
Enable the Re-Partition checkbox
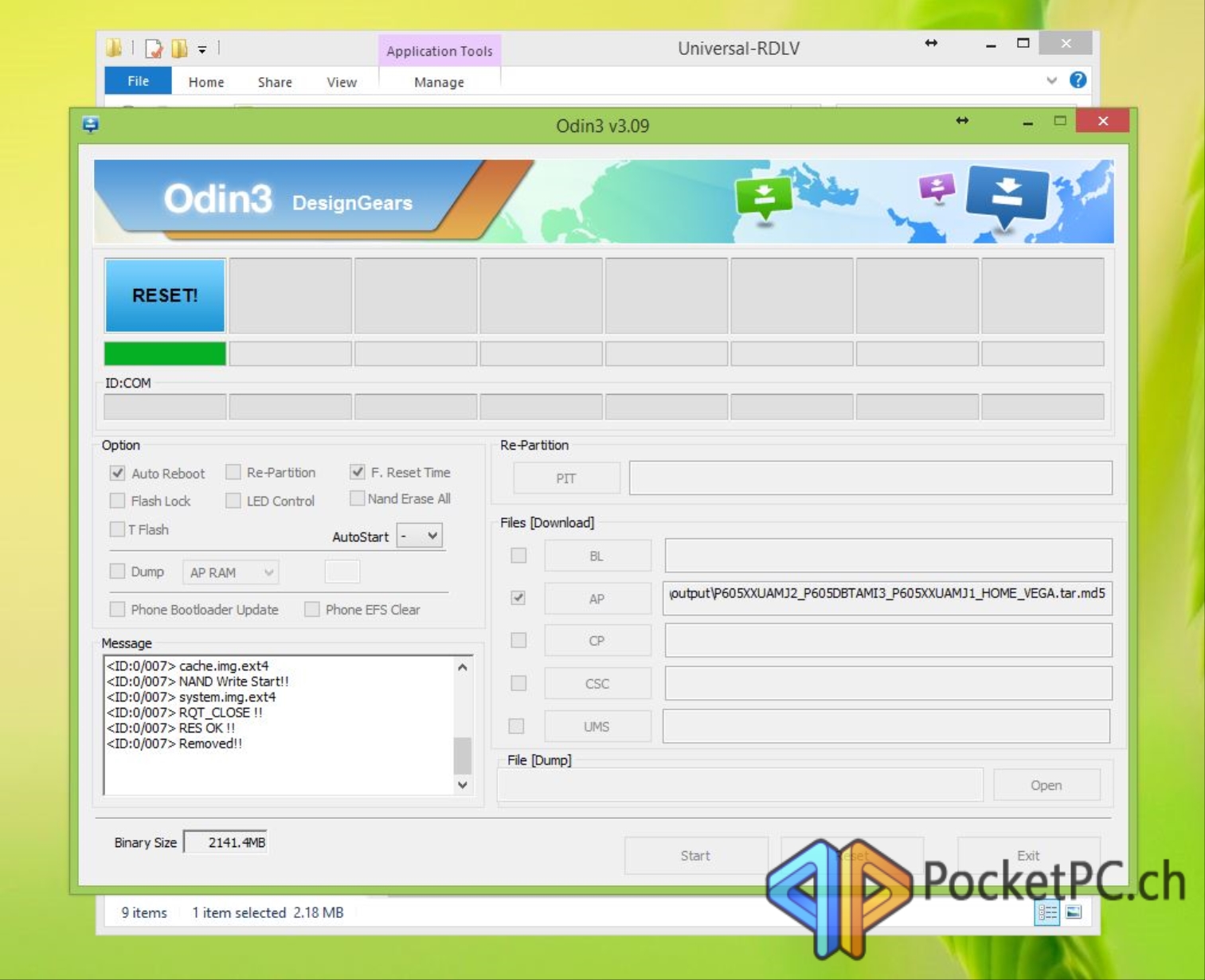[233, 472]
